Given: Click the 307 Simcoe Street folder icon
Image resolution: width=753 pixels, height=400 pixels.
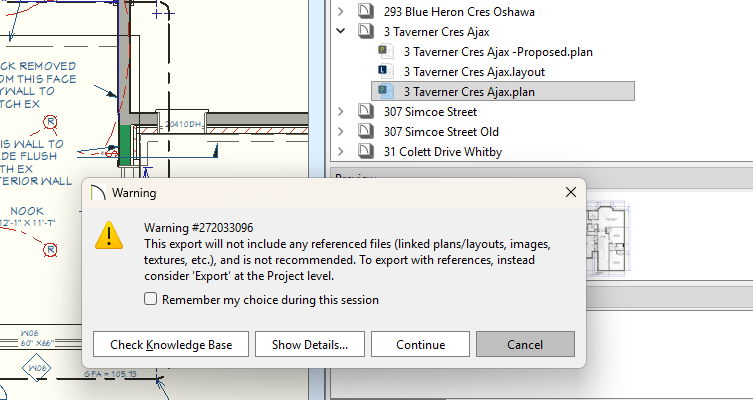Looking at the screenshot, I should tap(367, 111).
